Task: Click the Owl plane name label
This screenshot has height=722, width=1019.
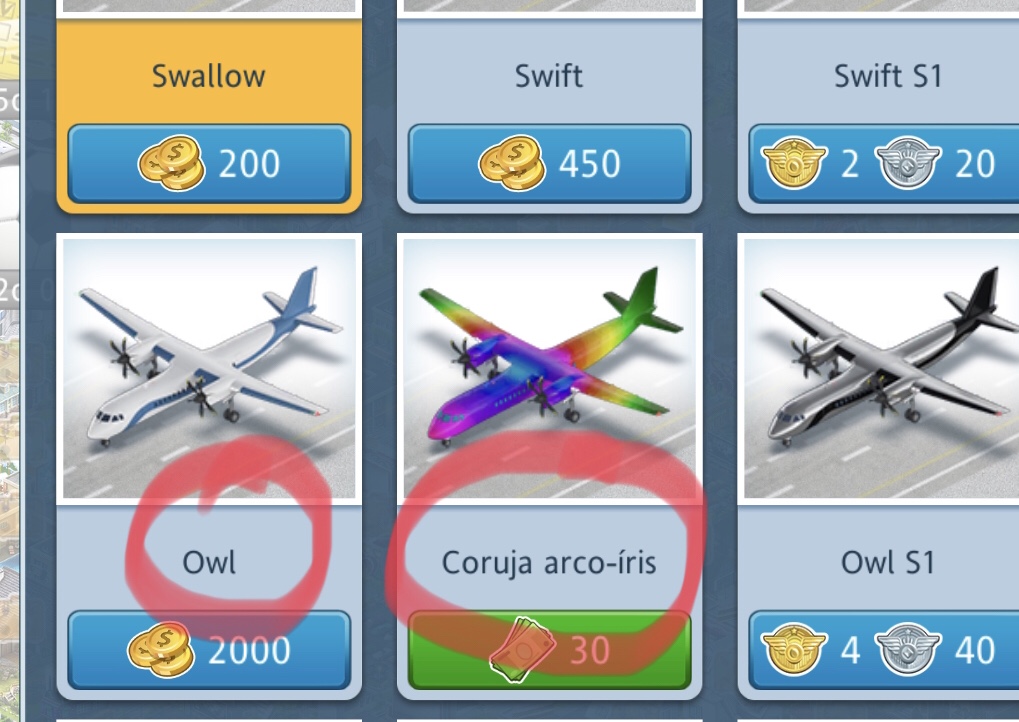Action: tap(209, 562)
